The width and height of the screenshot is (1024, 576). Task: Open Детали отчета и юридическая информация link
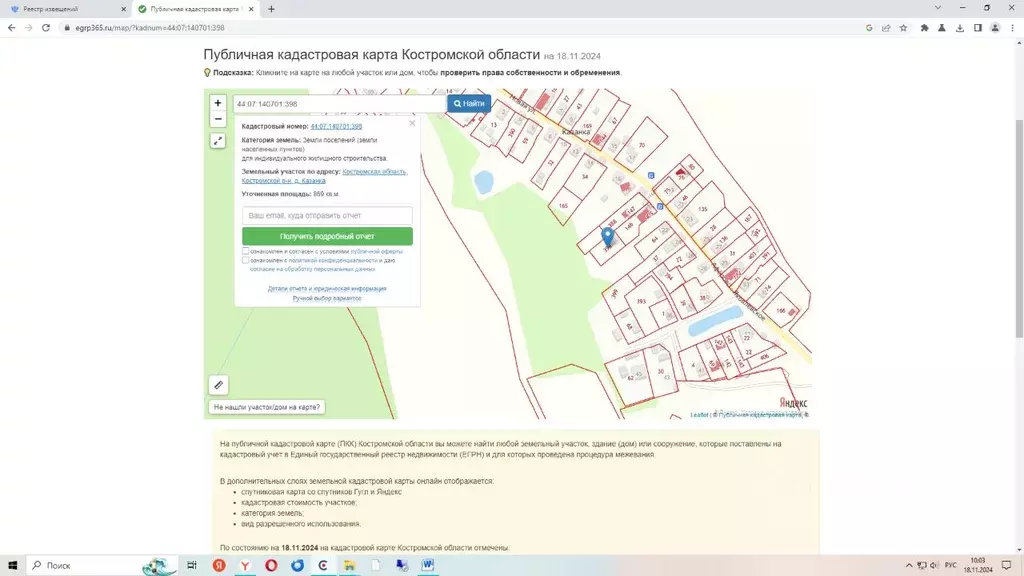[327, 288]
